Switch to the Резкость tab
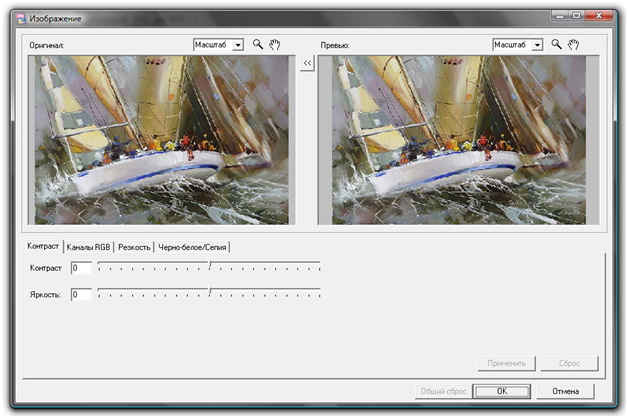Image resolution: width=628 pixels, height=418 pixels. 134,246
